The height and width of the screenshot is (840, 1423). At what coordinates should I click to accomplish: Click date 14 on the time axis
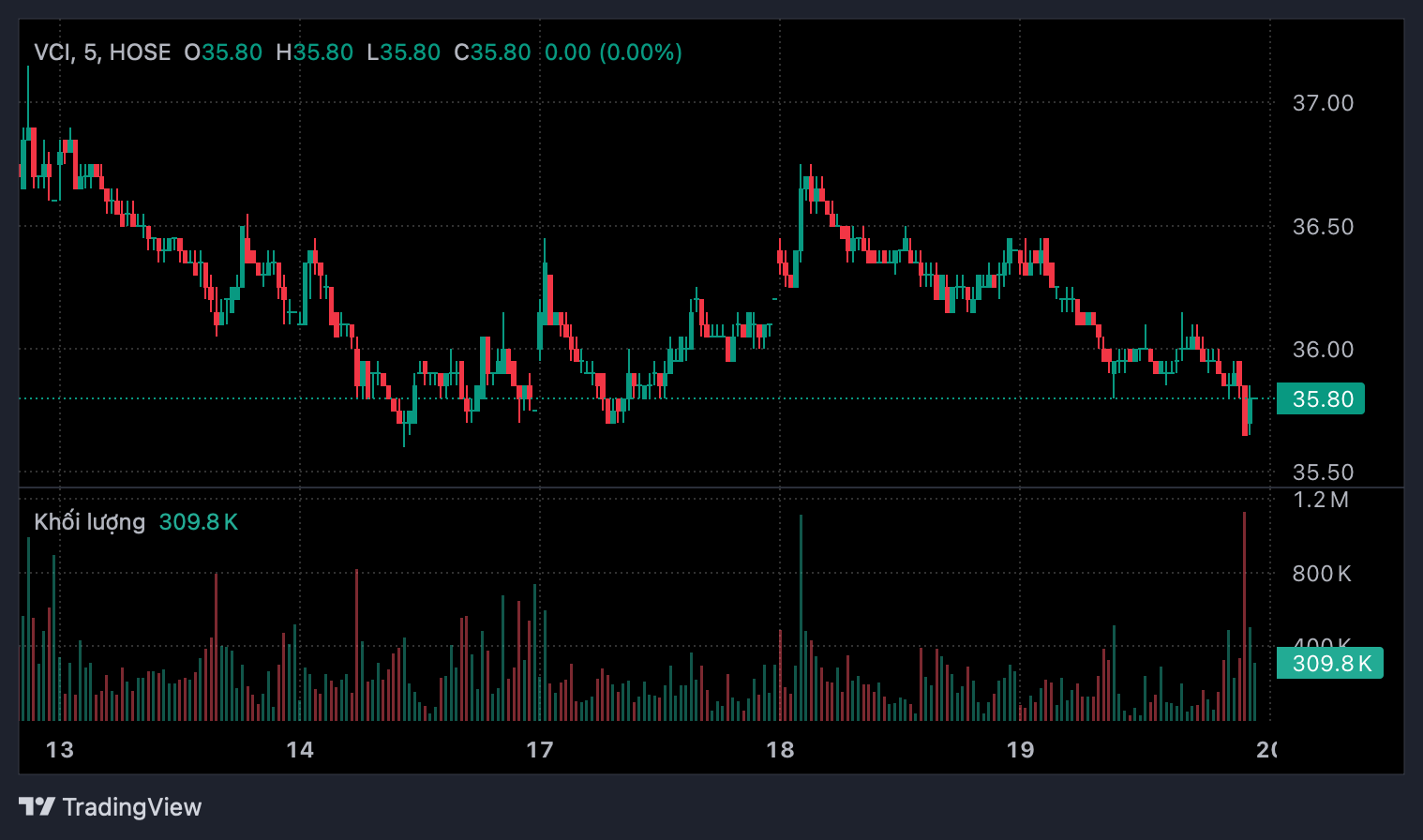pyautogui.click(x=300, y=750)
